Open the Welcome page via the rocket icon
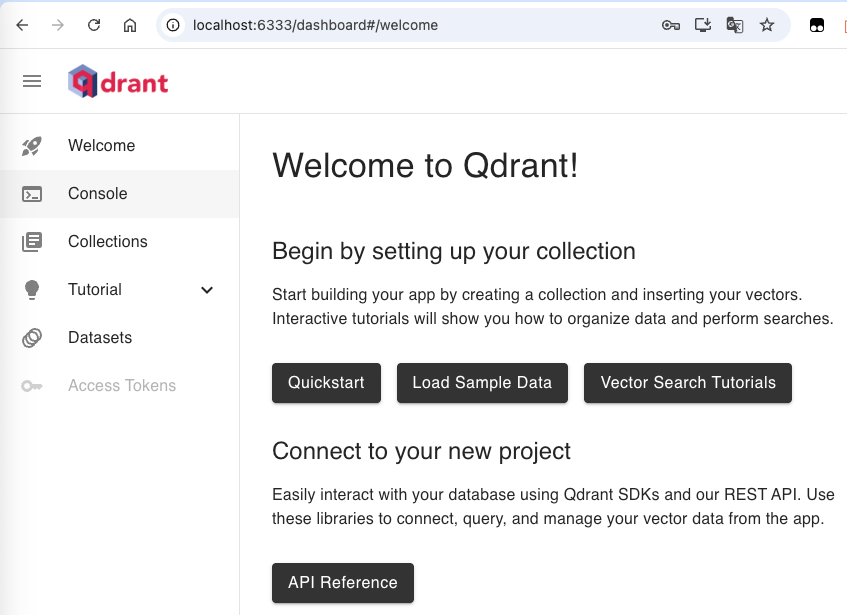 tap(32, 146)
